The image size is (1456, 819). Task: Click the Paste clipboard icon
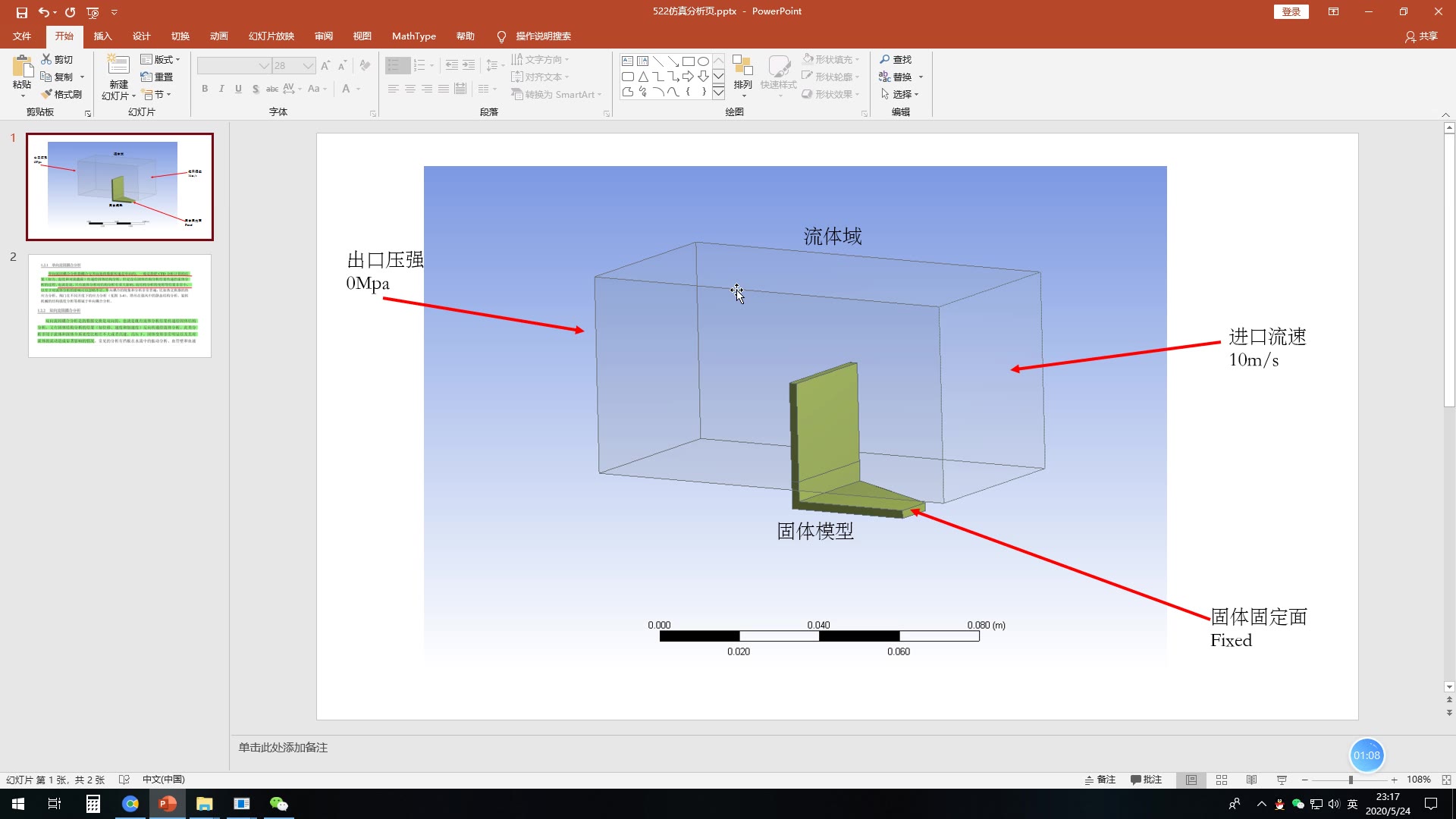[x=22, y=67]
